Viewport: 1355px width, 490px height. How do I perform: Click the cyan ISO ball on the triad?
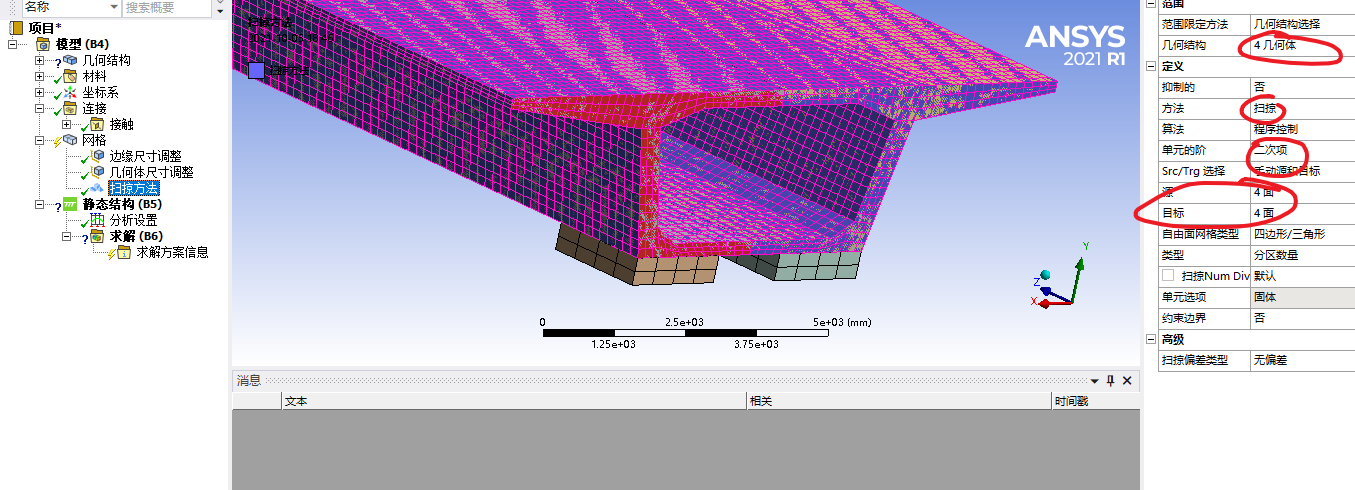1045,275
